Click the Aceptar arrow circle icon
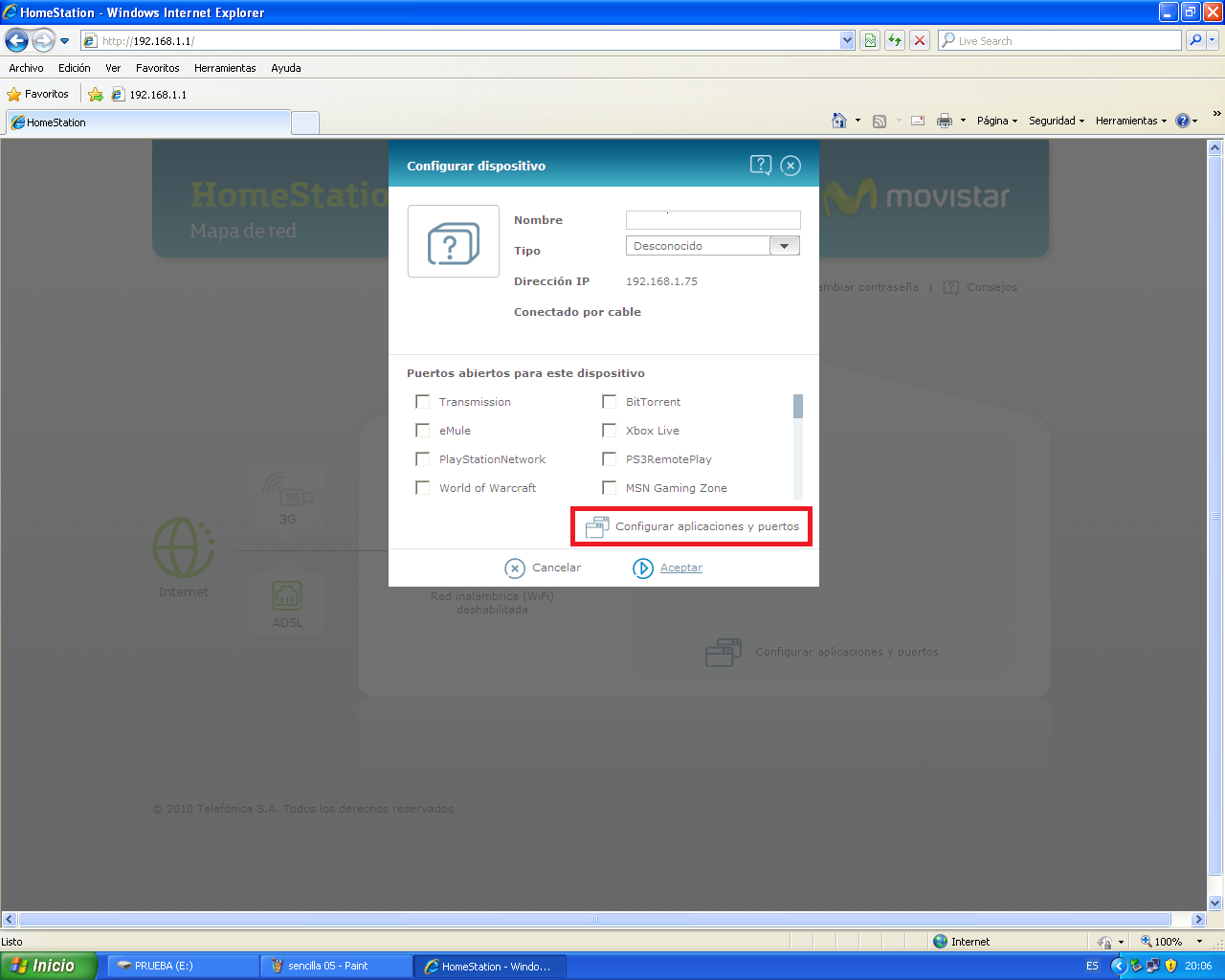 (643, 568)
